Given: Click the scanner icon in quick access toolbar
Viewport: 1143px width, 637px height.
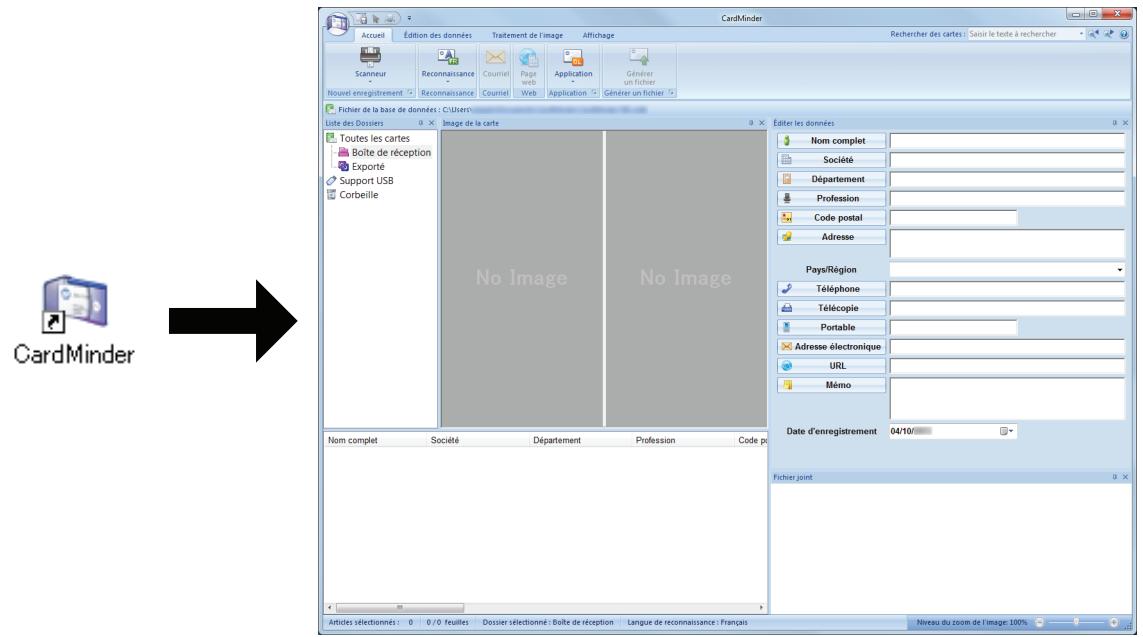Looking at the screenshot, I should [x=362, y=18].
